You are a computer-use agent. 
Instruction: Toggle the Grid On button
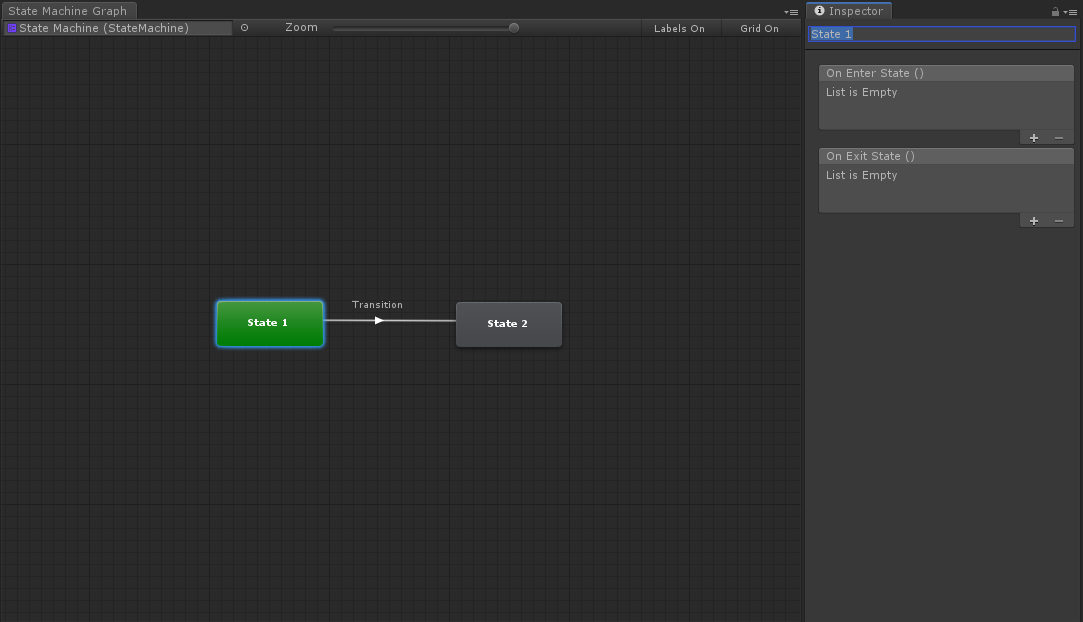click(x=759, y=28)
